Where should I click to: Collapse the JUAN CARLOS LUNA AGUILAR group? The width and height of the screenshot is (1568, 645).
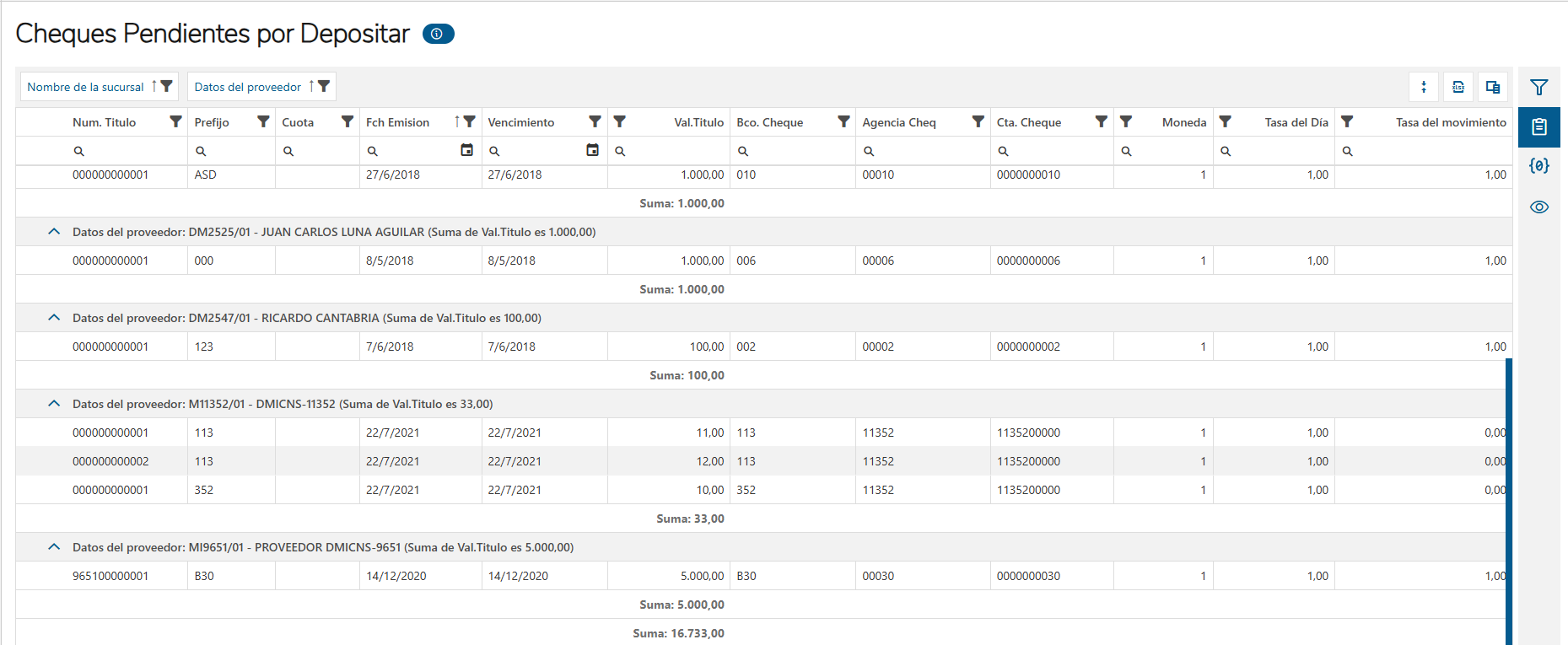54,232
